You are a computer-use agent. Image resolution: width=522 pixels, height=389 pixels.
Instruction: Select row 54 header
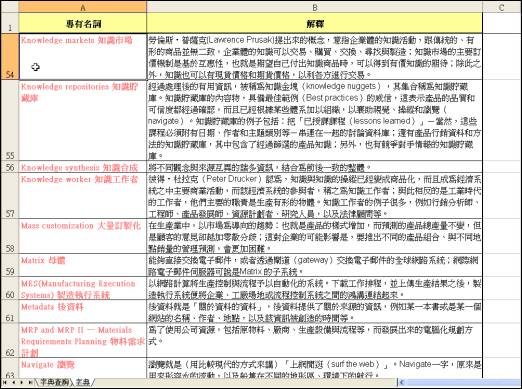click(10, 57)
